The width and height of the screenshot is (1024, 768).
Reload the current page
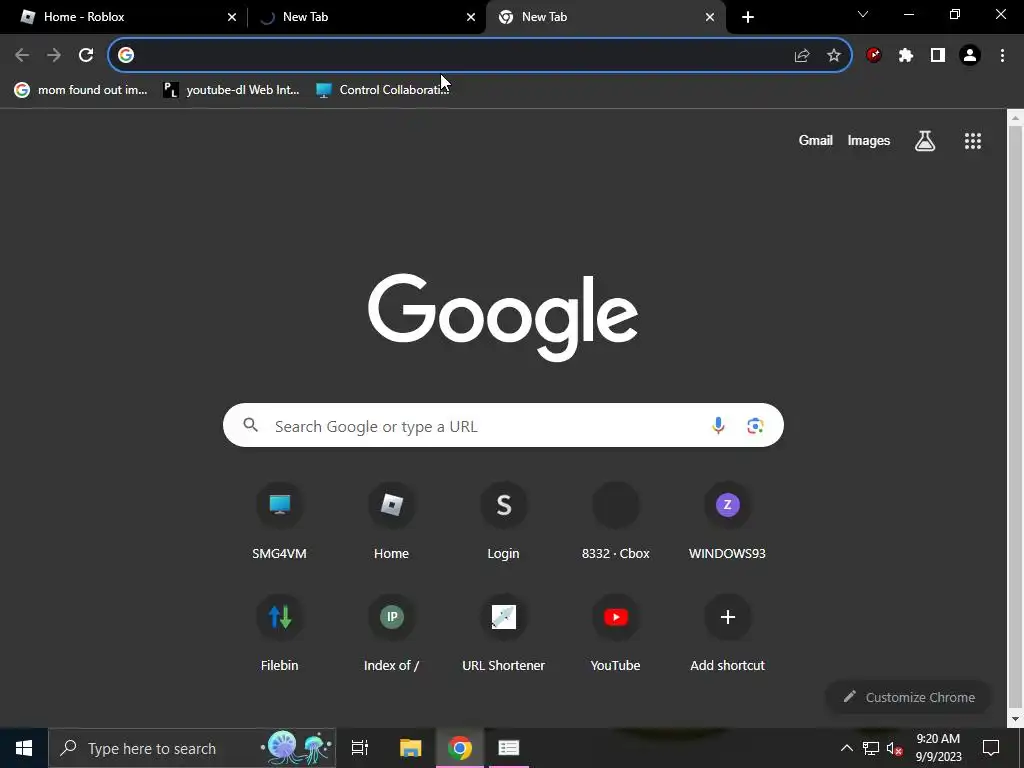pos(86,56)
